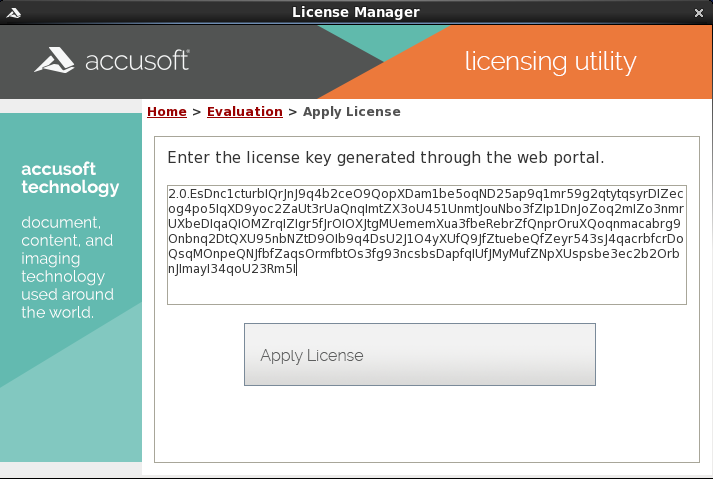Click the licensing utility banner text

click(x=550, y=62)
